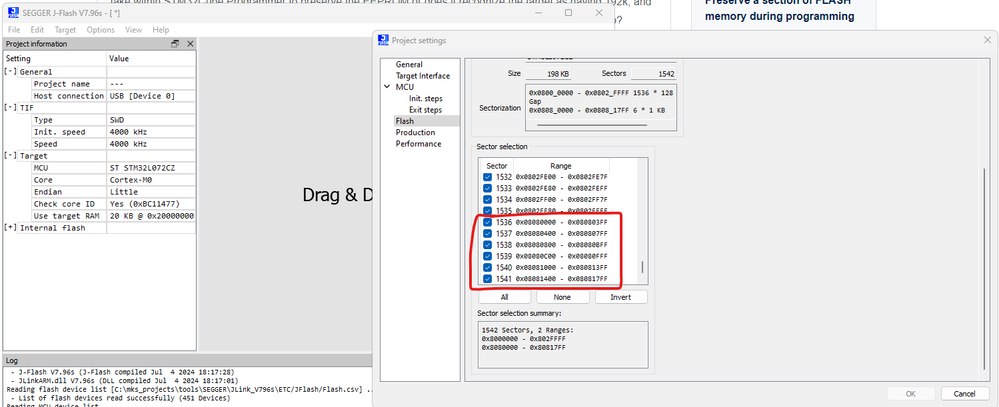Viewport: 999px width, 407px height.
Task: Uncheck sector 1532 checkbox
Action: [487, 177]
